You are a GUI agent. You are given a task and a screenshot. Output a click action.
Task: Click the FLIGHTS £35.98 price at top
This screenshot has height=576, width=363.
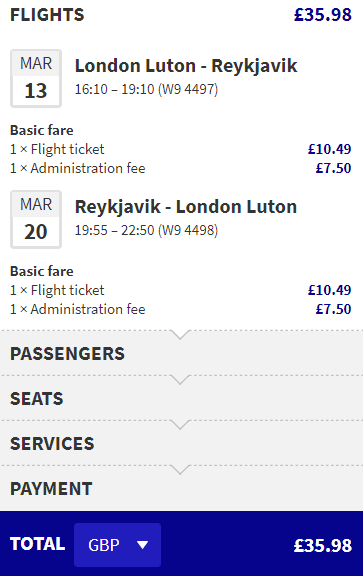323,15
